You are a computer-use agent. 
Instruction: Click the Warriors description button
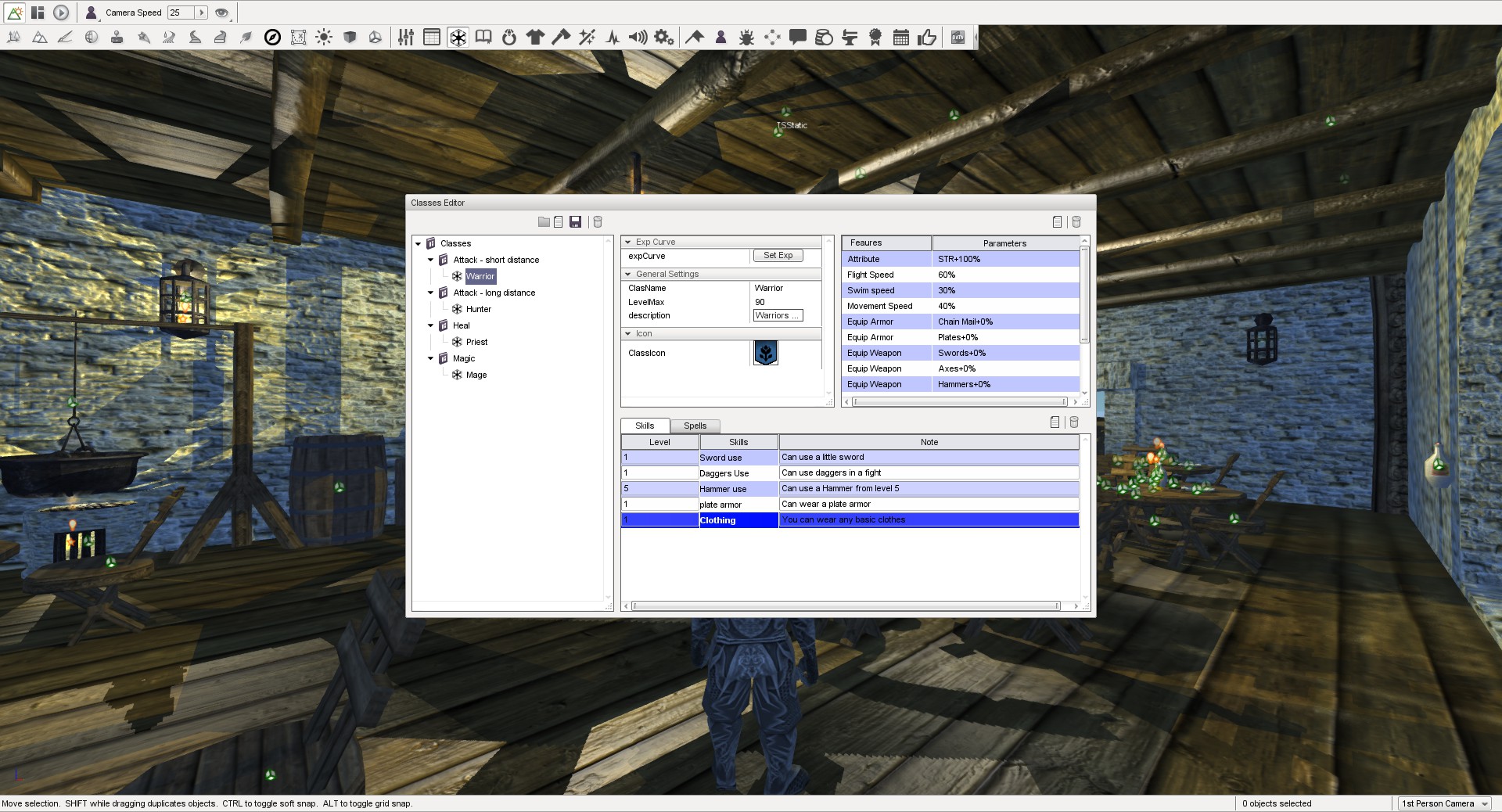[x=777, y=315]
